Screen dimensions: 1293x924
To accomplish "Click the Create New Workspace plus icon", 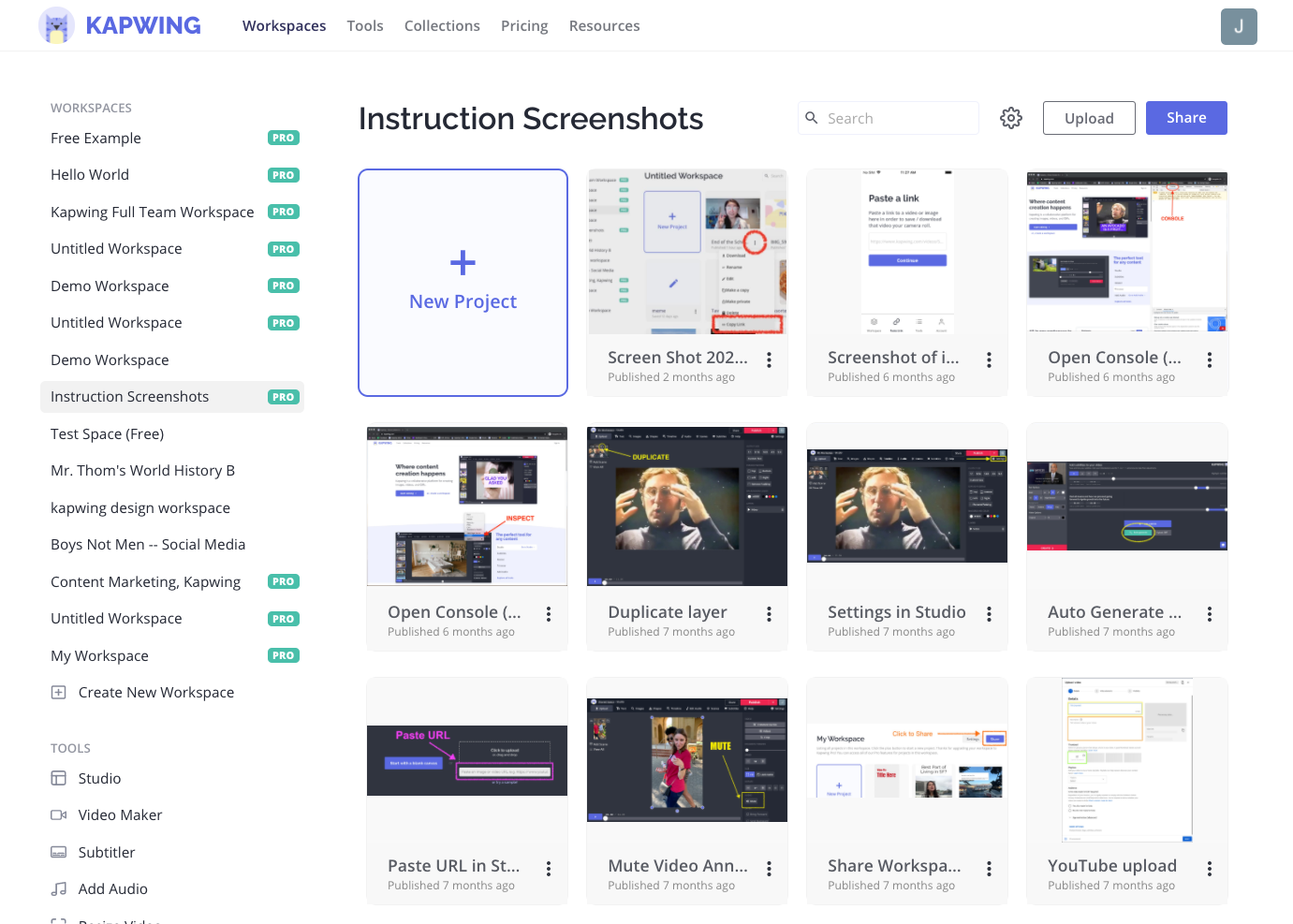I will pos(58,693).
